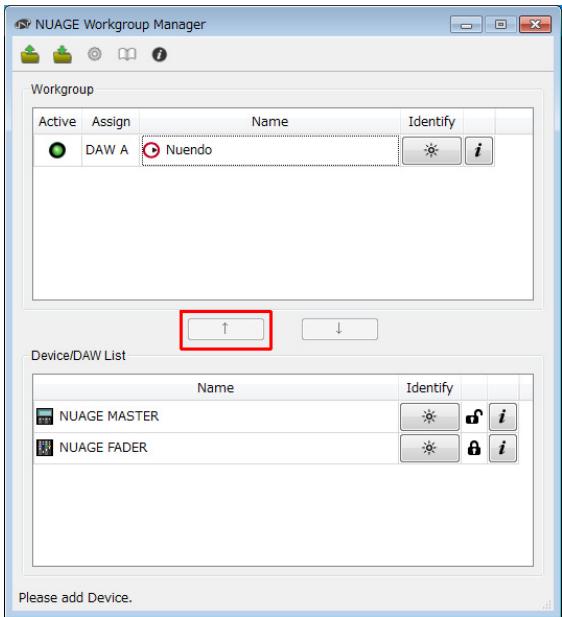Click the title bar application icon
562x617 pixels.
click(x=22, y=24)
